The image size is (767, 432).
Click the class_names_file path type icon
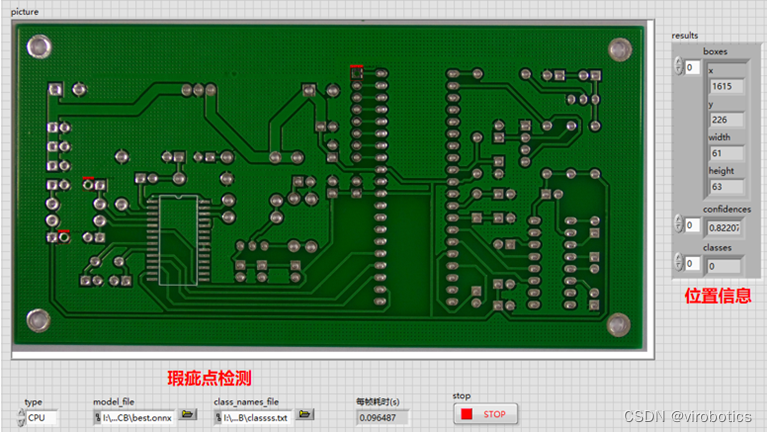point(218,418)
